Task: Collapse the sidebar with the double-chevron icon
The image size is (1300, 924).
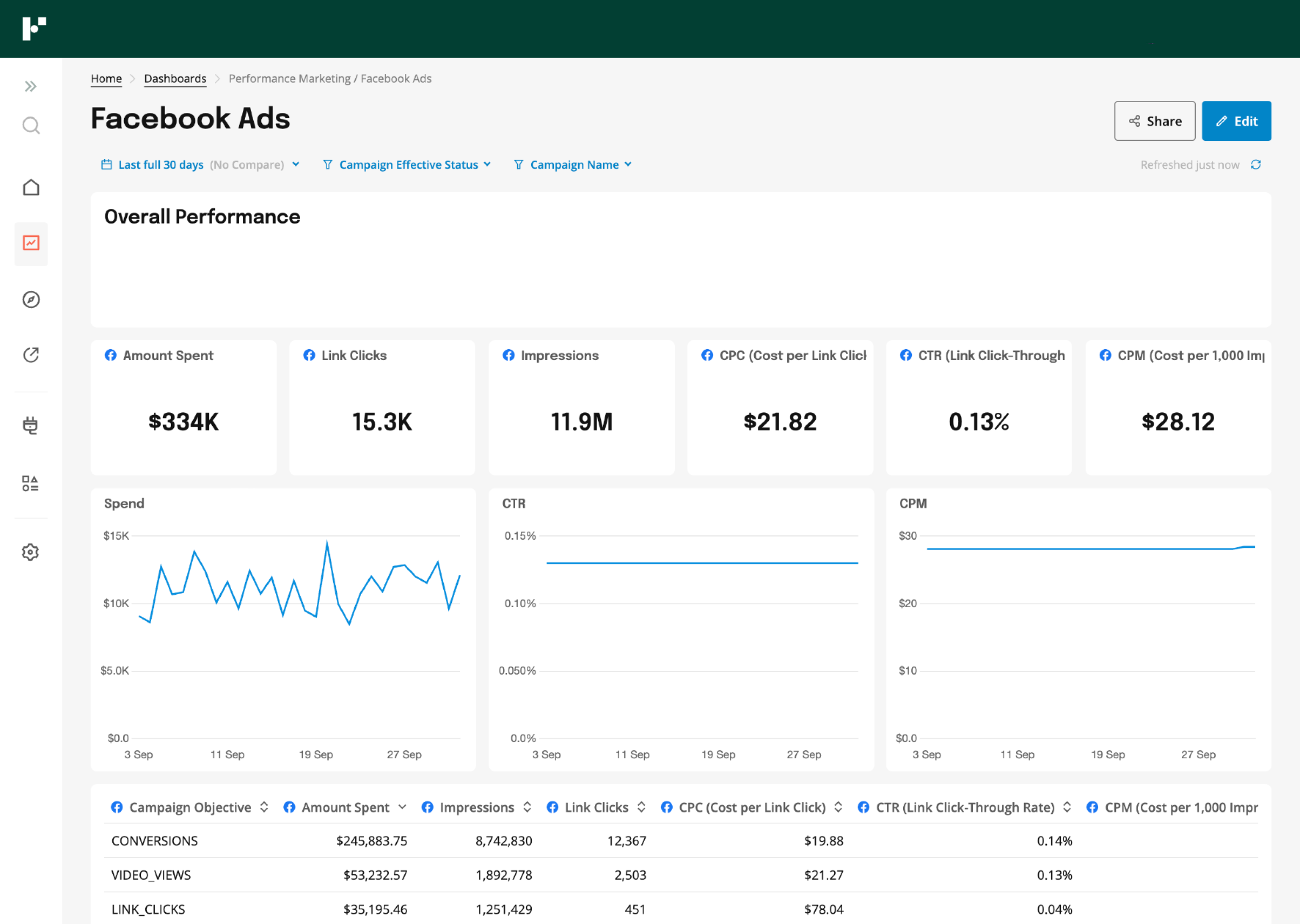Action: point(31,86)
